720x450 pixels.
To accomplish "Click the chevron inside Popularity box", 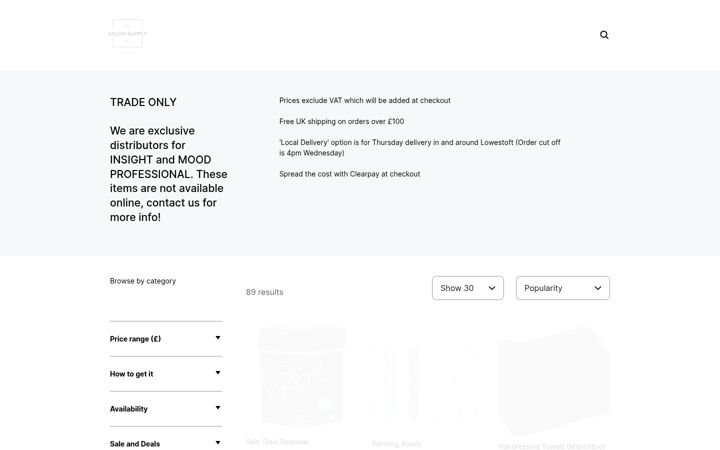I will tap(598, 288).
